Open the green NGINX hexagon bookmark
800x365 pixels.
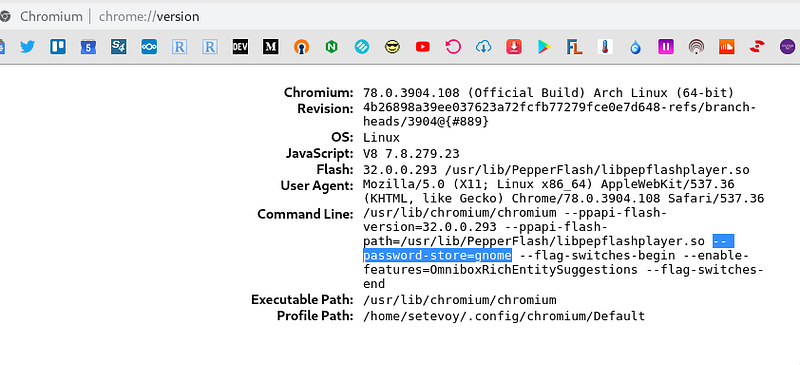coord(332,47)
